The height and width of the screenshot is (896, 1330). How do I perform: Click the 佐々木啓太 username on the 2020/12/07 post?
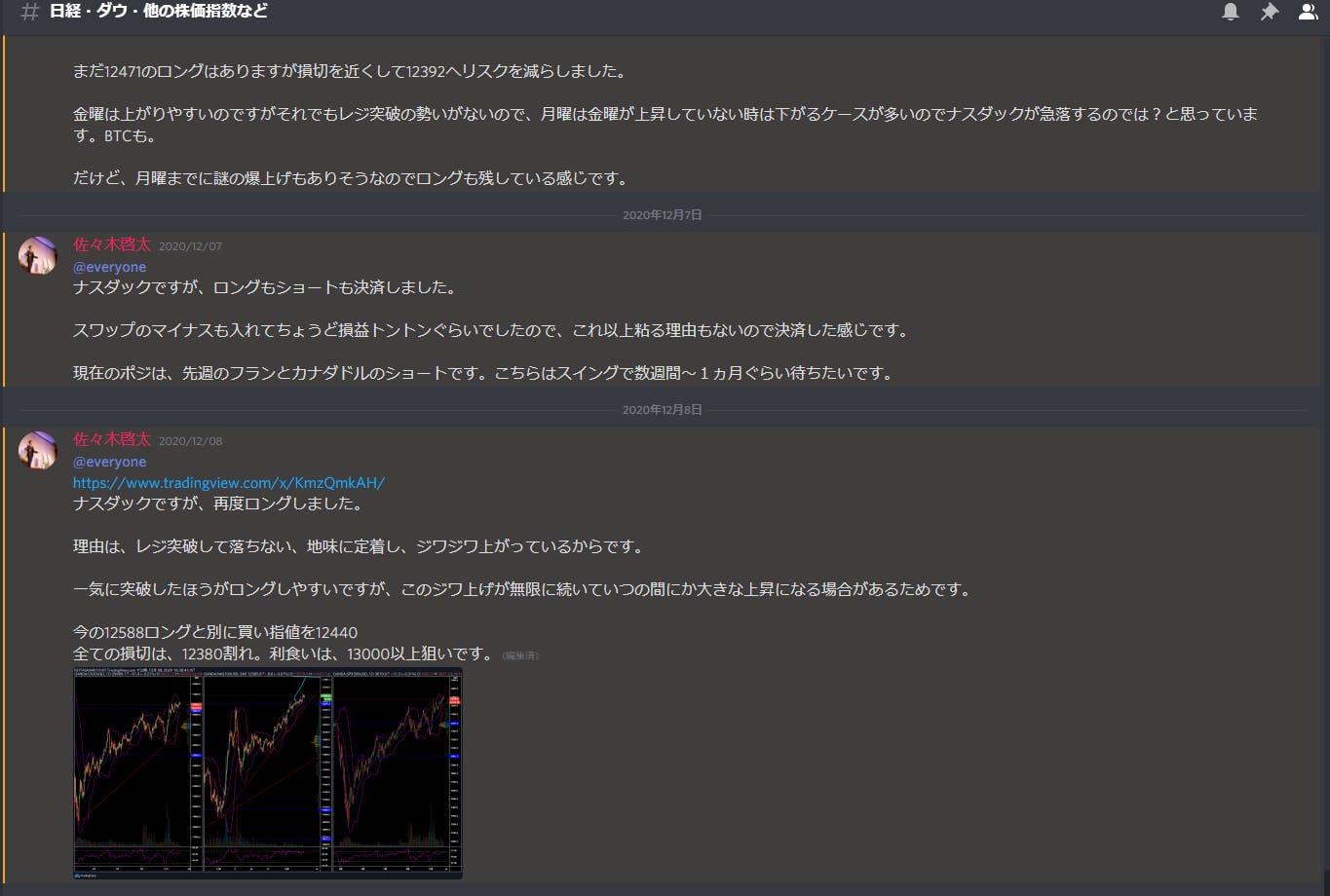tap(112, 244)
